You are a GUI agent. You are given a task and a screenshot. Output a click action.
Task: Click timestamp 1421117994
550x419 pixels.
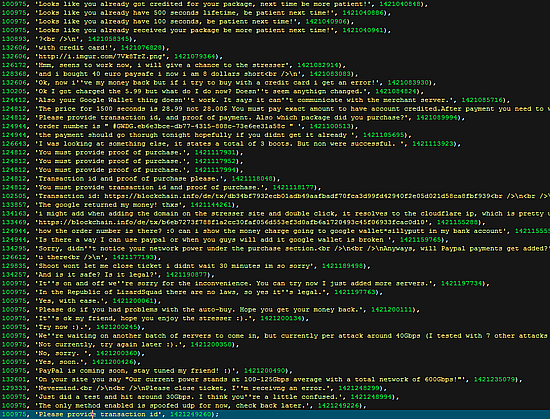pos(215,170)
